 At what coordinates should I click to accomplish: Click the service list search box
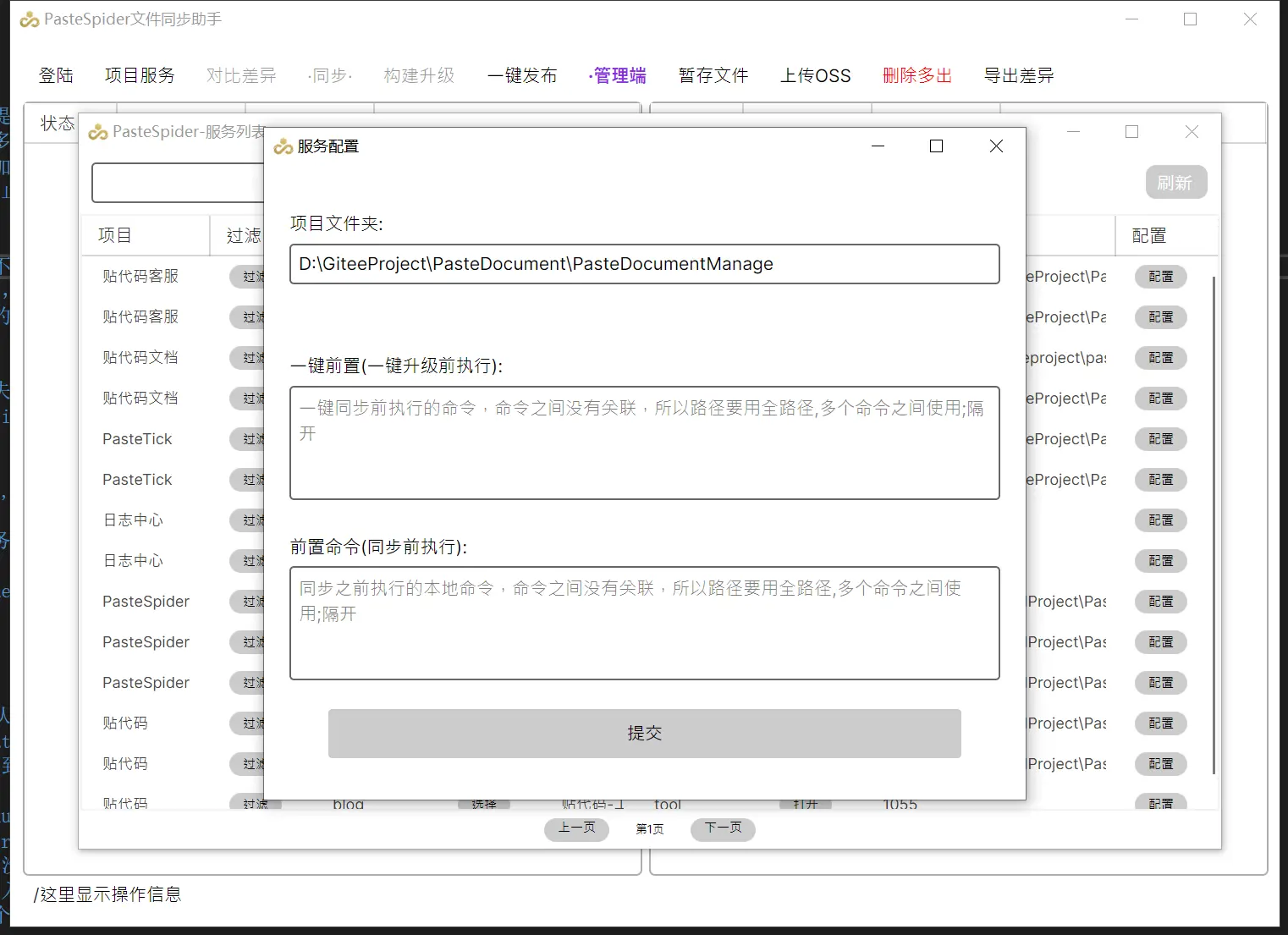(178, 183)
